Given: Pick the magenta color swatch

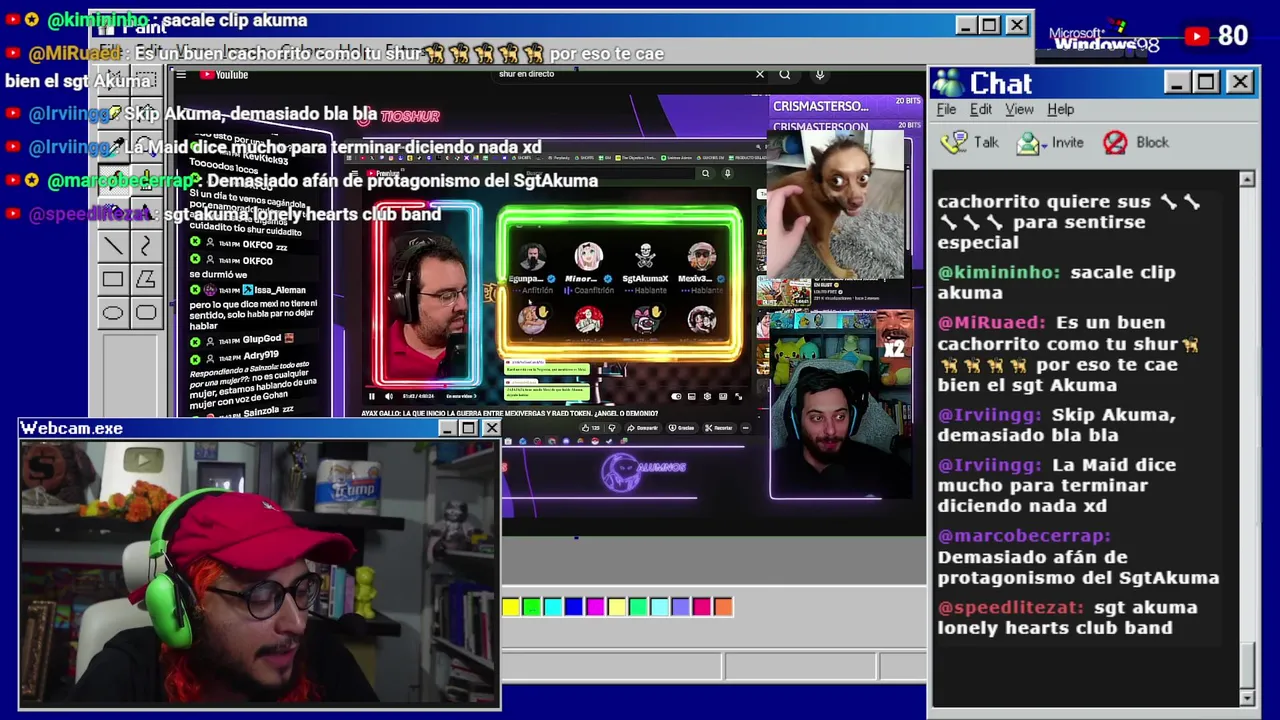Looking at the screenshot, I should pyautogui.click(x=595, y=606).
